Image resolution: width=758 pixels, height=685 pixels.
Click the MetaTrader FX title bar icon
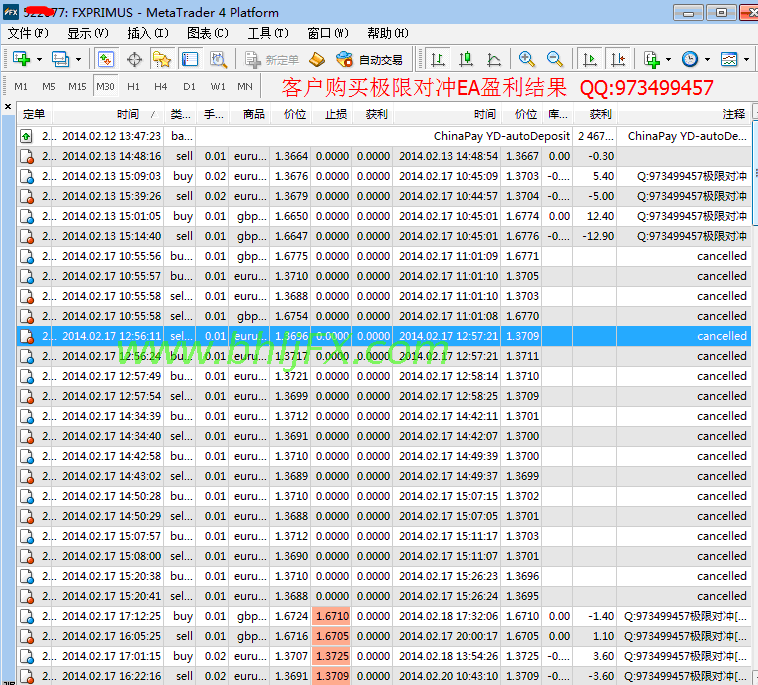click(11, 12)
